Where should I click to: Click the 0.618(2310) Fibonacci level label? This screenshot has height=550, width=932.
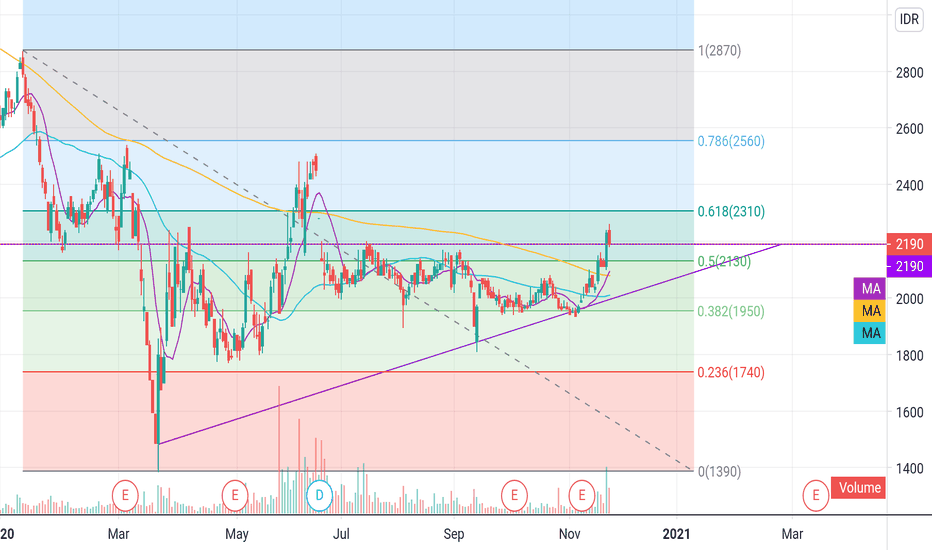coord(731,211)
